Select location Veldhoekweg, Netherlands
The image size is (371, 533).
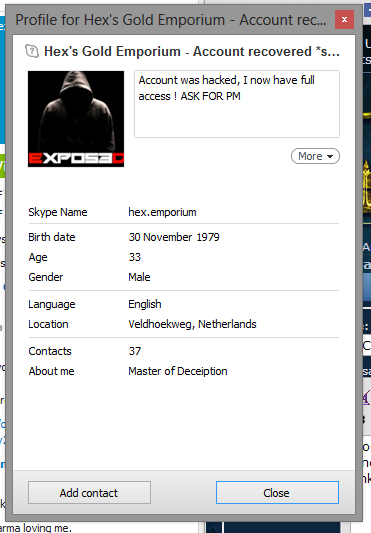(x=192, y=324)
